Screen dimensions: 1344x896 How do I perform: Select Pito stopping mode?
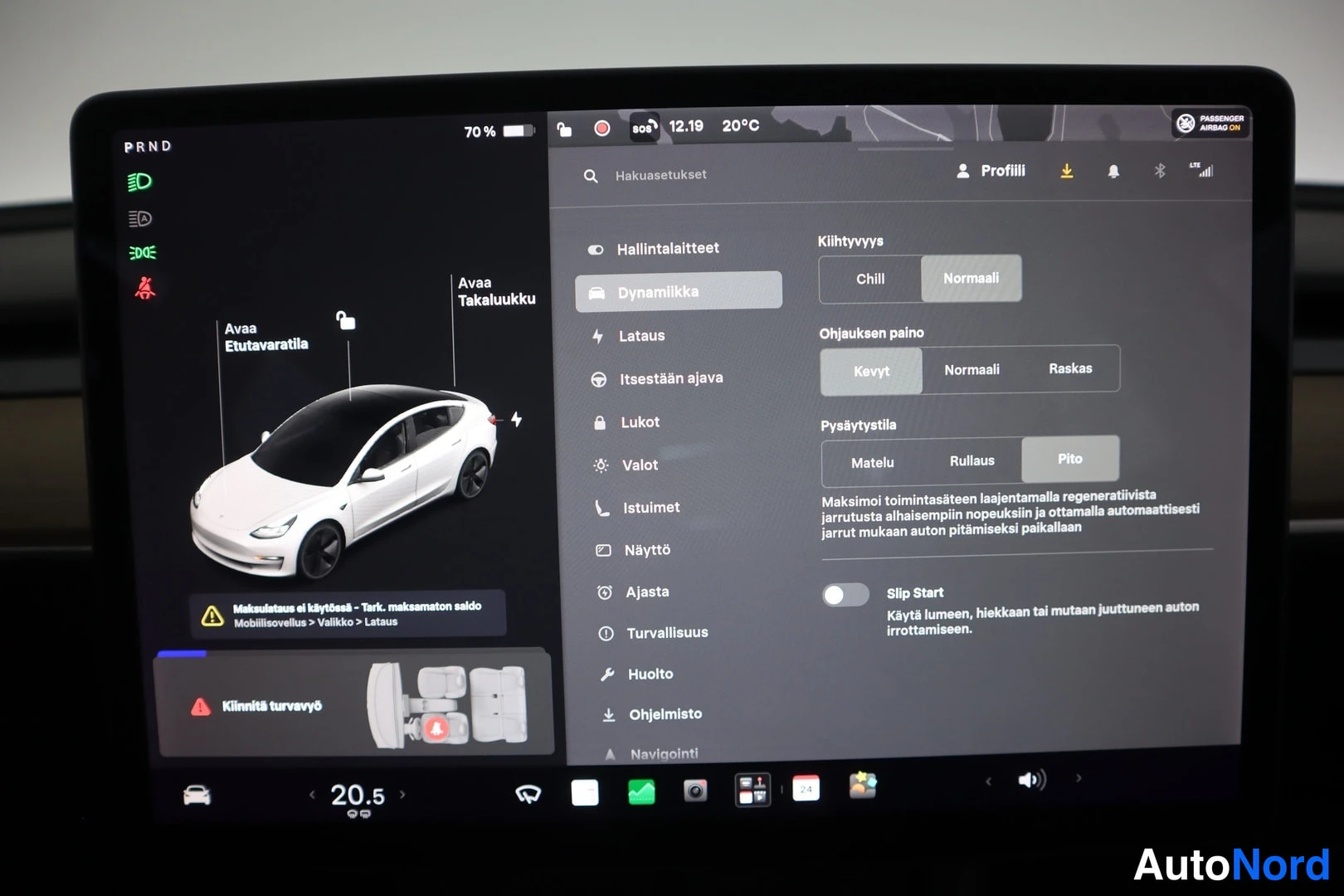(x=1070, y=459)
